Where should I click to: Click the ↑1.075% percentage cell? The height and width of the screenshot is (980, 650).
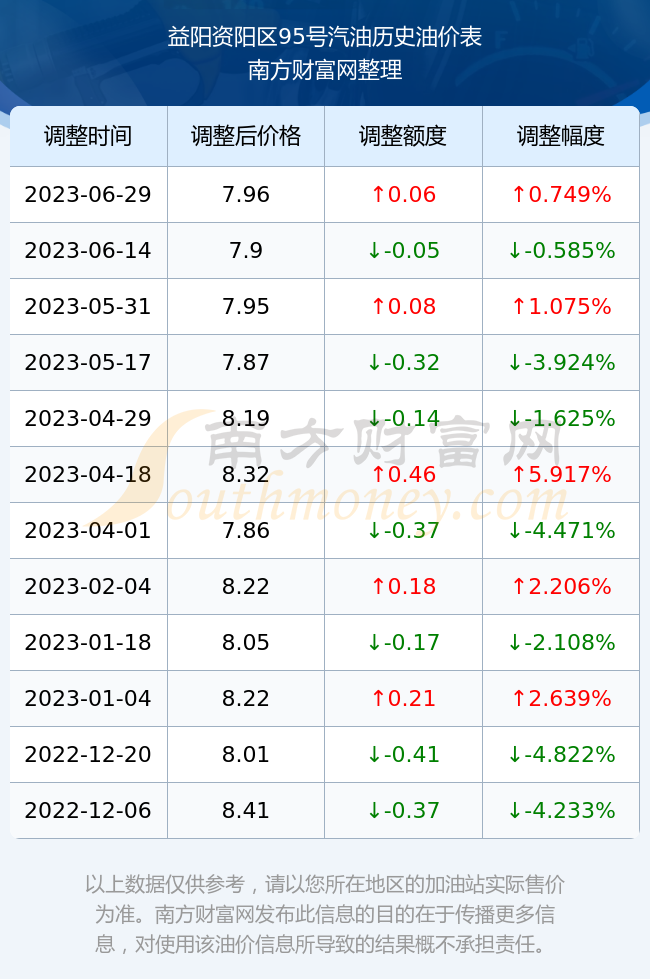click(x=561, y=306)
